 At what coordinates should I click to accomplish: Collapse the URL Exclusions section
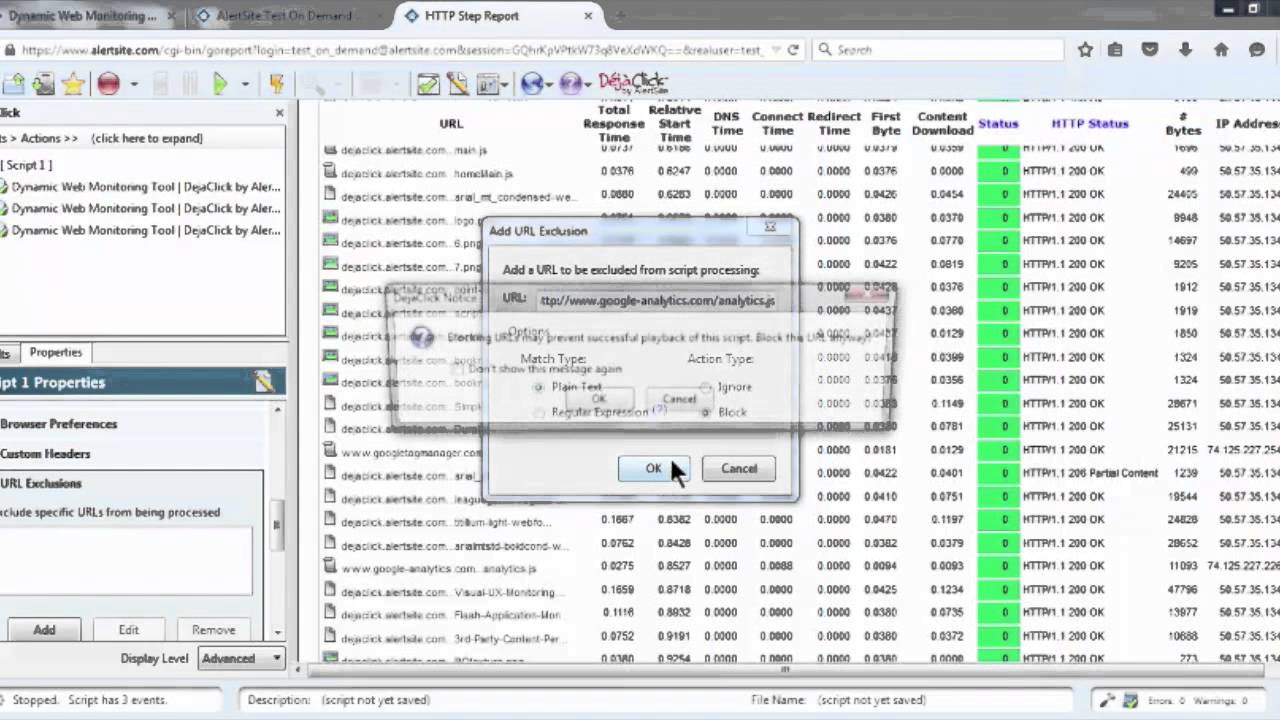pyautogui.click(x=41, y=484)
